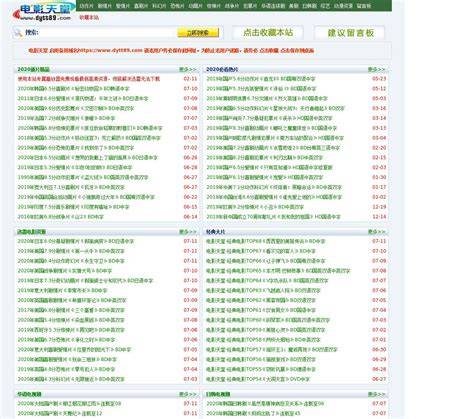Viewport: 474px width, 419px height.
Task: Open the 经典电影 TOP68 entry
Action: [266, 241]
